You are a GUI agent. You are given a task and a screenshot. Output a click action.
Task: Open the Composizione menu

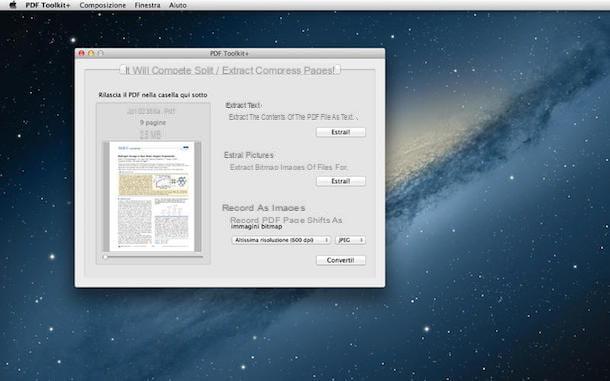click(x=103, y=5)
